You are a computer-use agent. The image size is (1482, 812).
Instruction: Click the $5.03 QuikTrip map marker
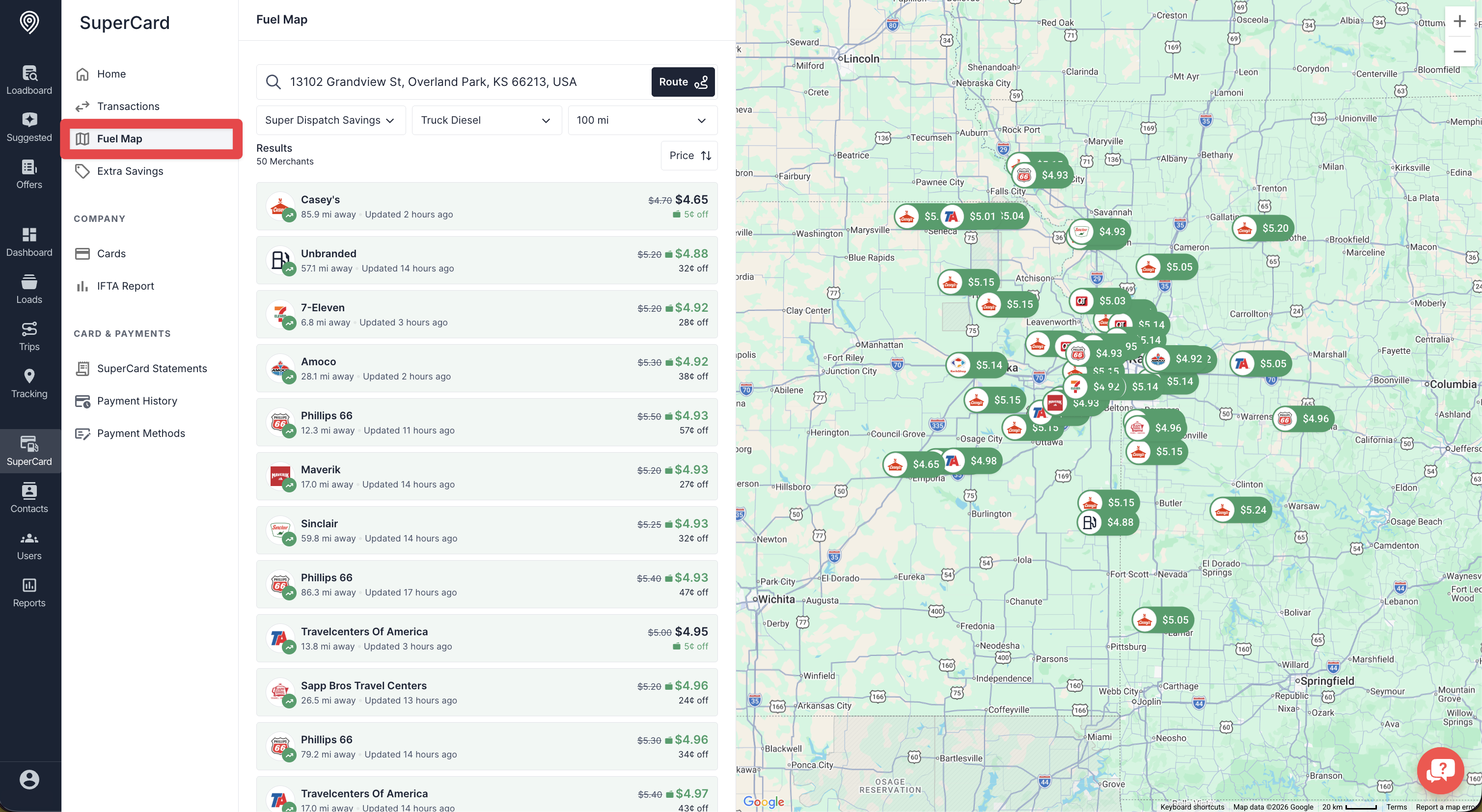tap(1099, 301)
